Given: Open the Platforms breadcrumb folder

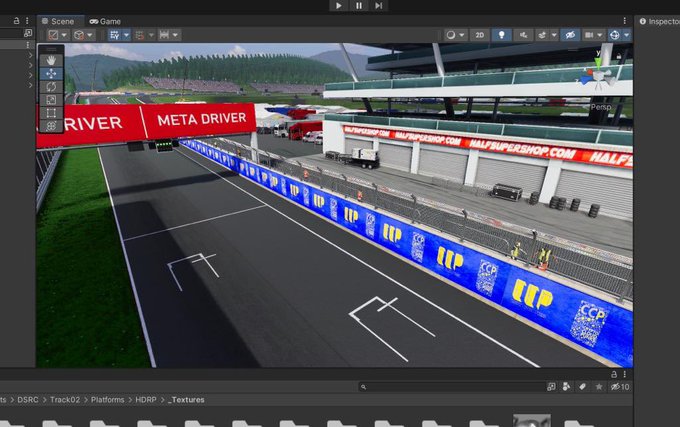Looking at the screenshot, I should (x=108, y=400).
